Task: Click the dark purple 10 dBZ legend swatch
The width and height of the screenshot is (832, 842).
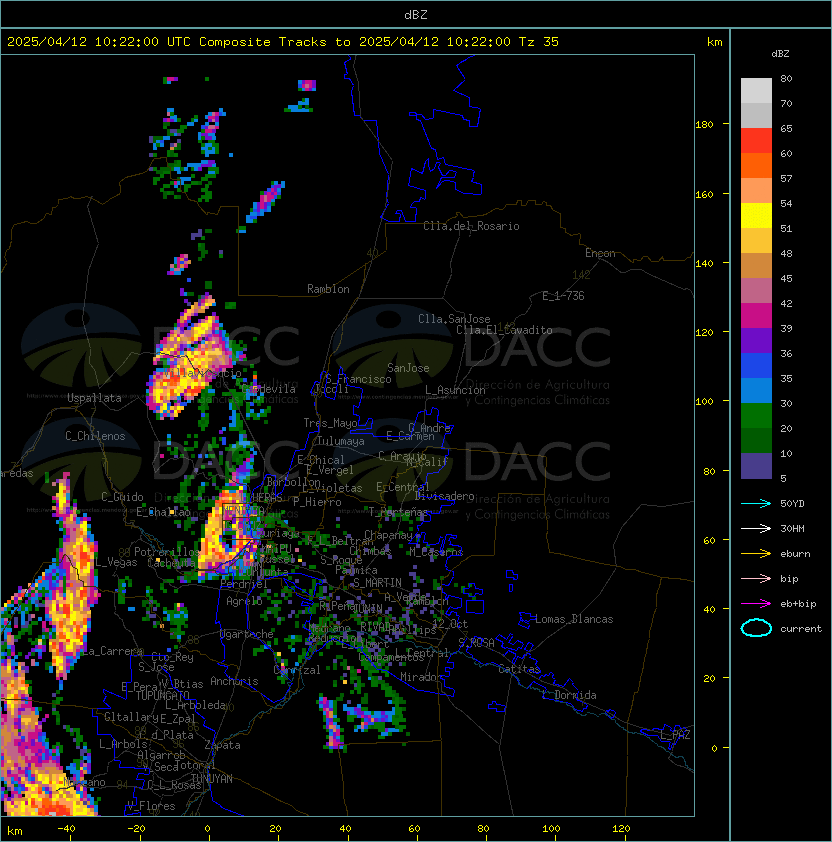Action: [x=756, y=466]
